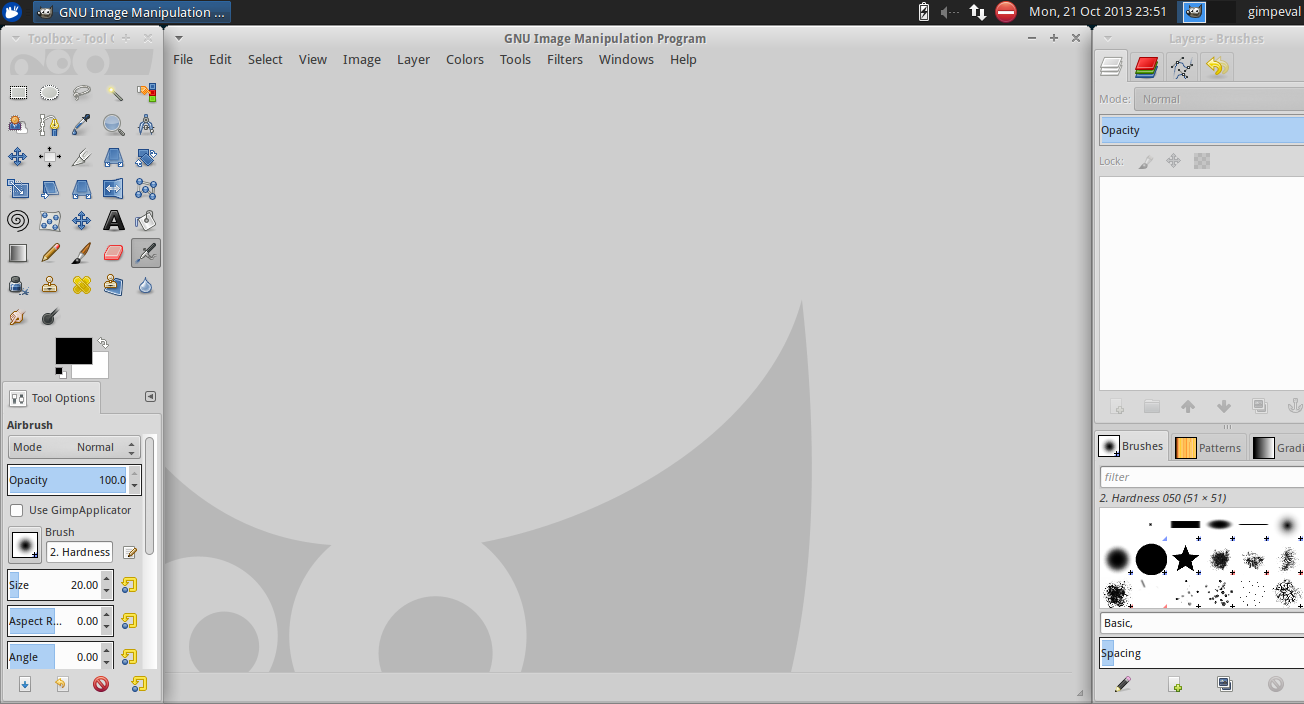Reset Angle to brush default
1304x704 pixels.
tap(129, 657)
